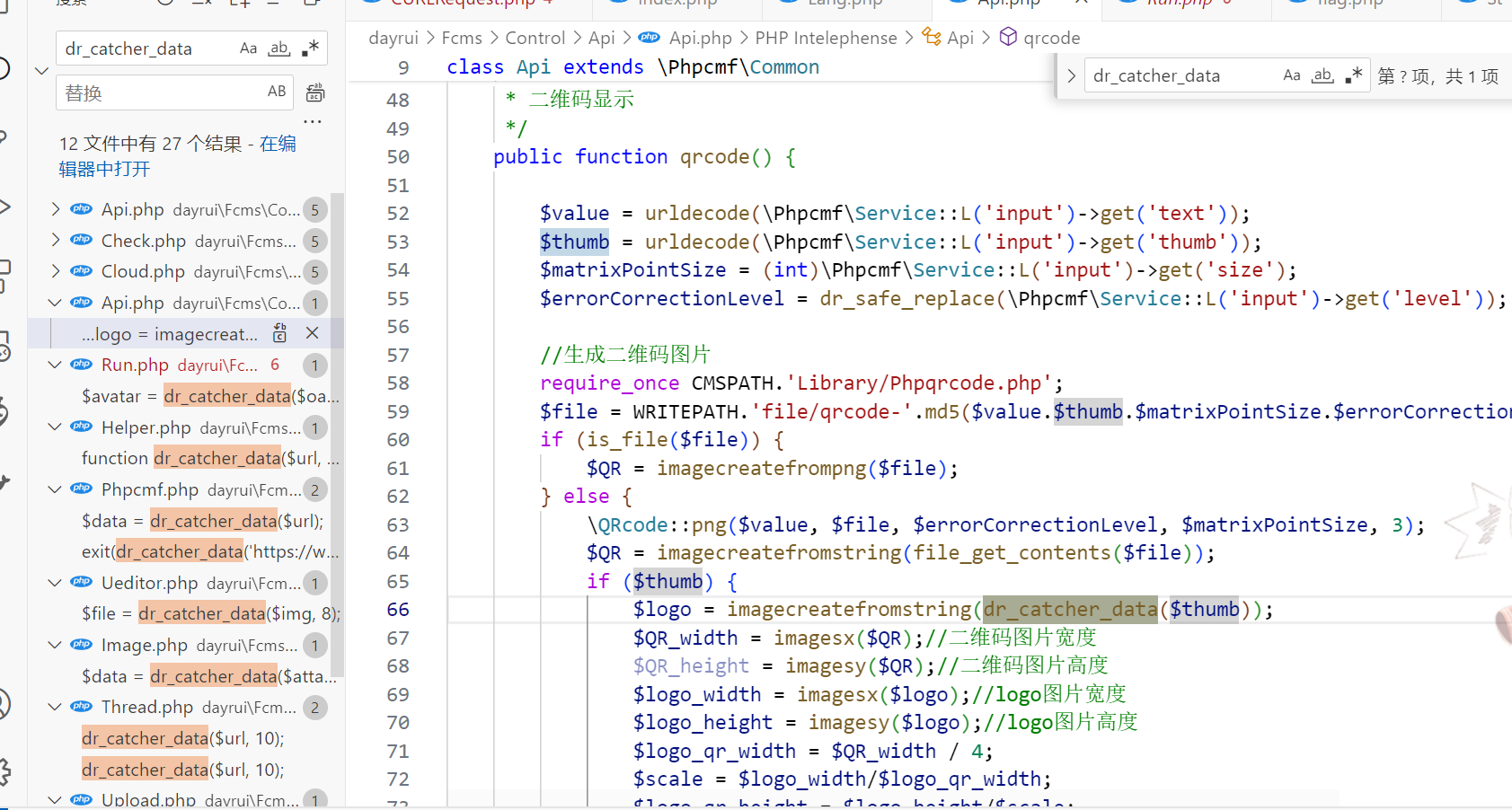Click 'imagecreatefrompng' on line 61
1512x810 pixels.
click(x=761, y=468)
